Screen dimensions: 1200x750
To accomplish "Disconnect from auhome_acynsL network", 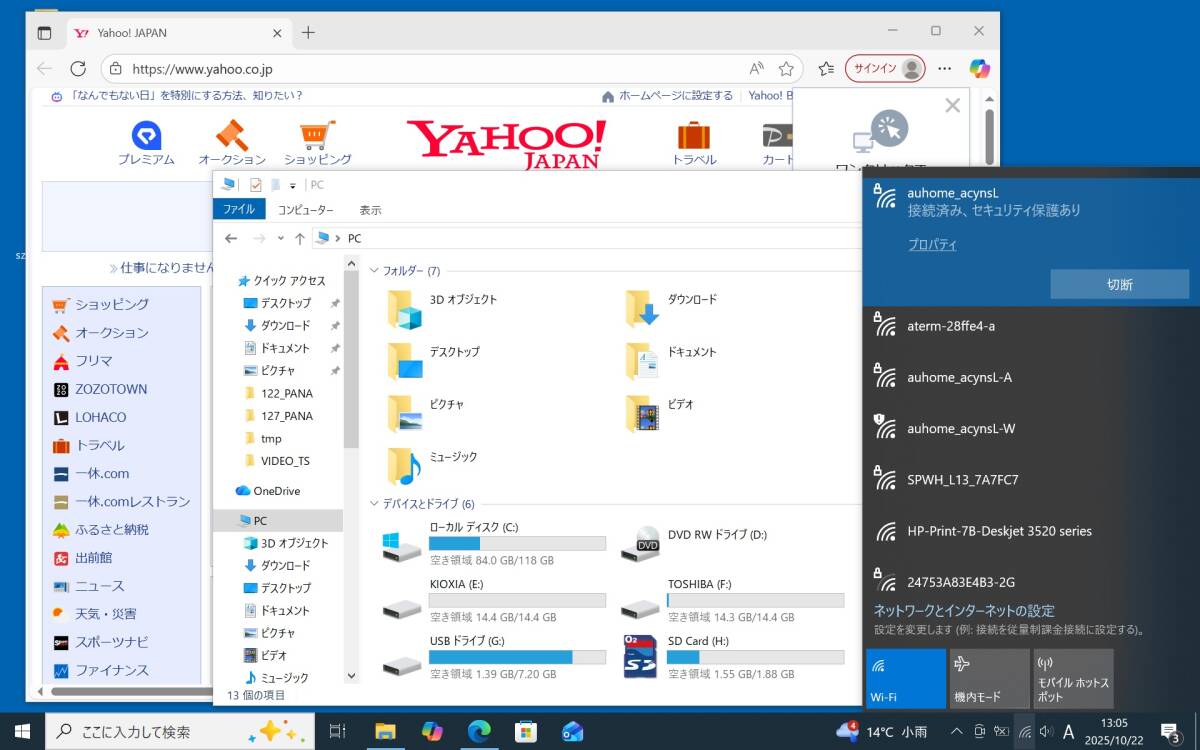I will [1119, 284].
